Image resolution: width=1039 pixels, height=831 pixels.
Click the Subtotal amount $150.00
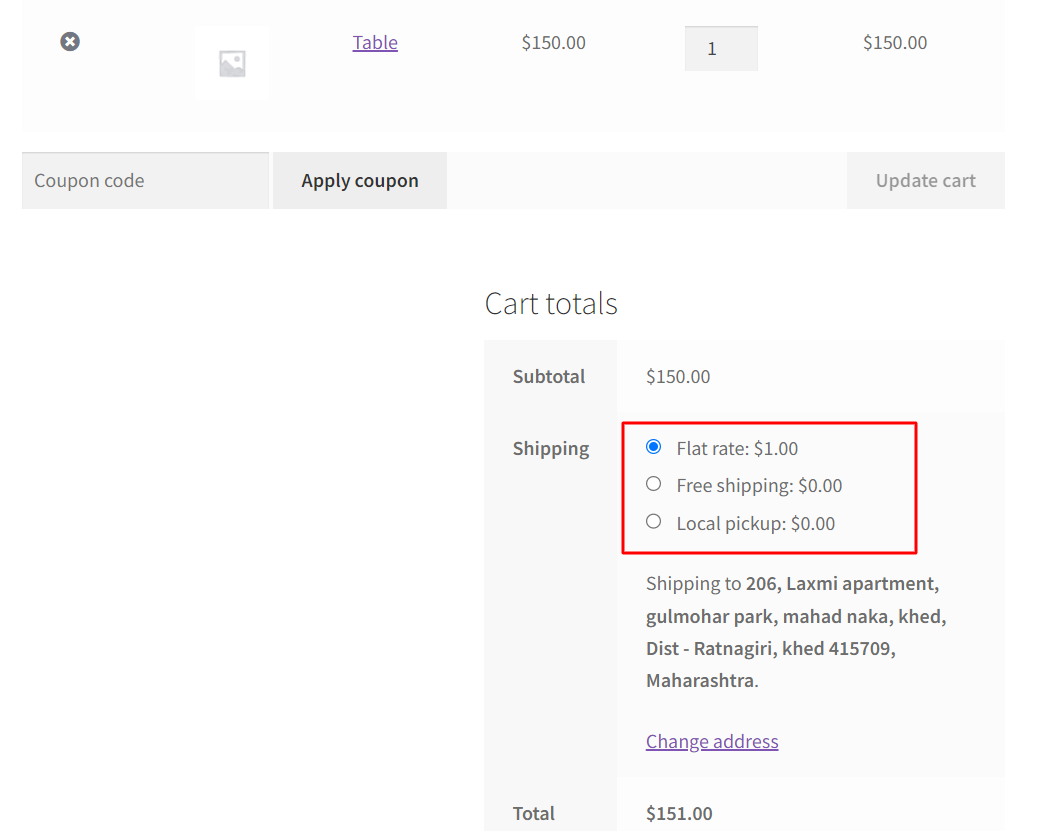pos(678,377)
